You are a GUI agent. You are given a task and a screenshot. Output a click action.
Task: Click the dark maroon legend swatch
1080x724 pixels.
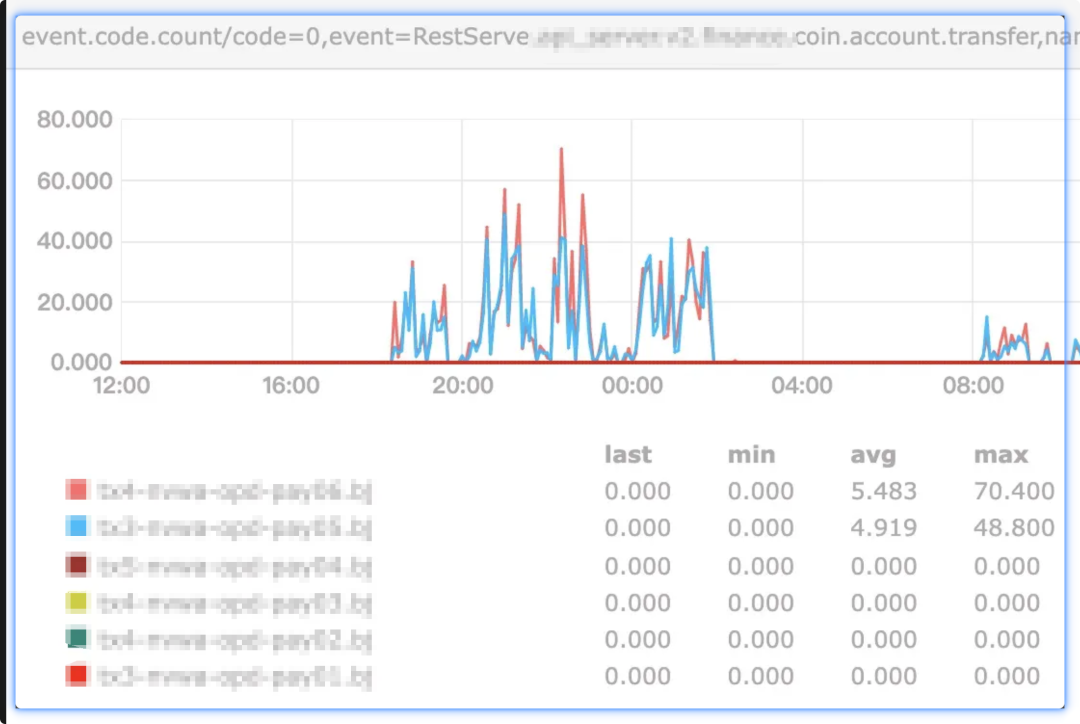tap(77, 564)
